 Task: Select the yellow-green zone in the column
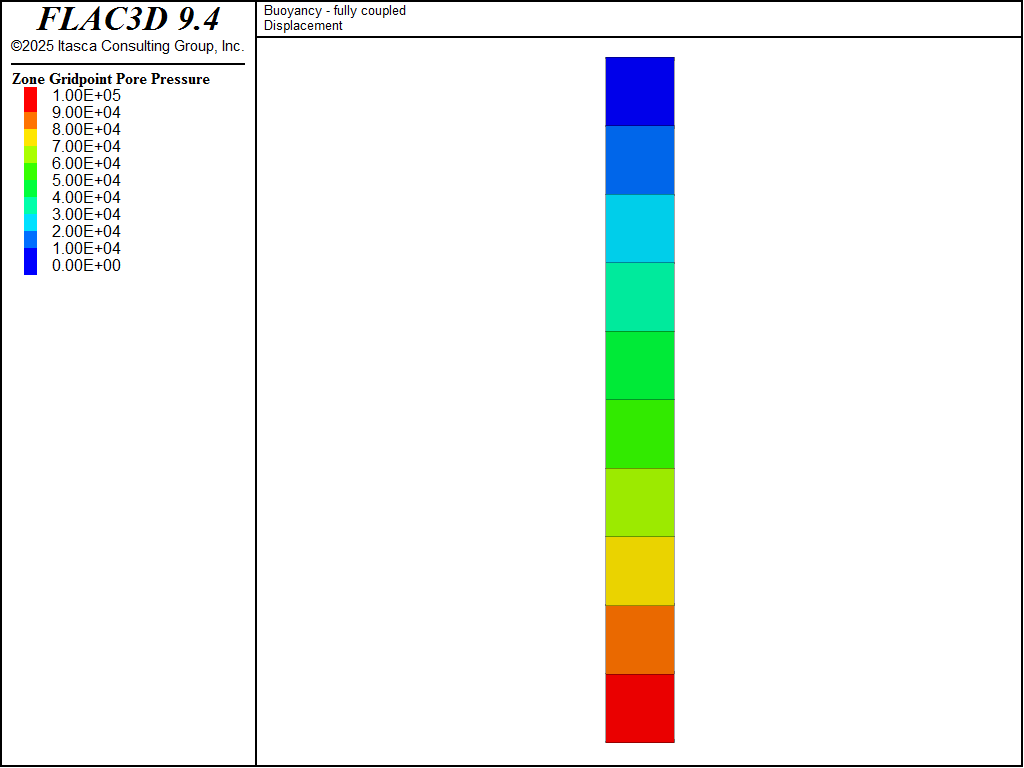click(639, 502)
